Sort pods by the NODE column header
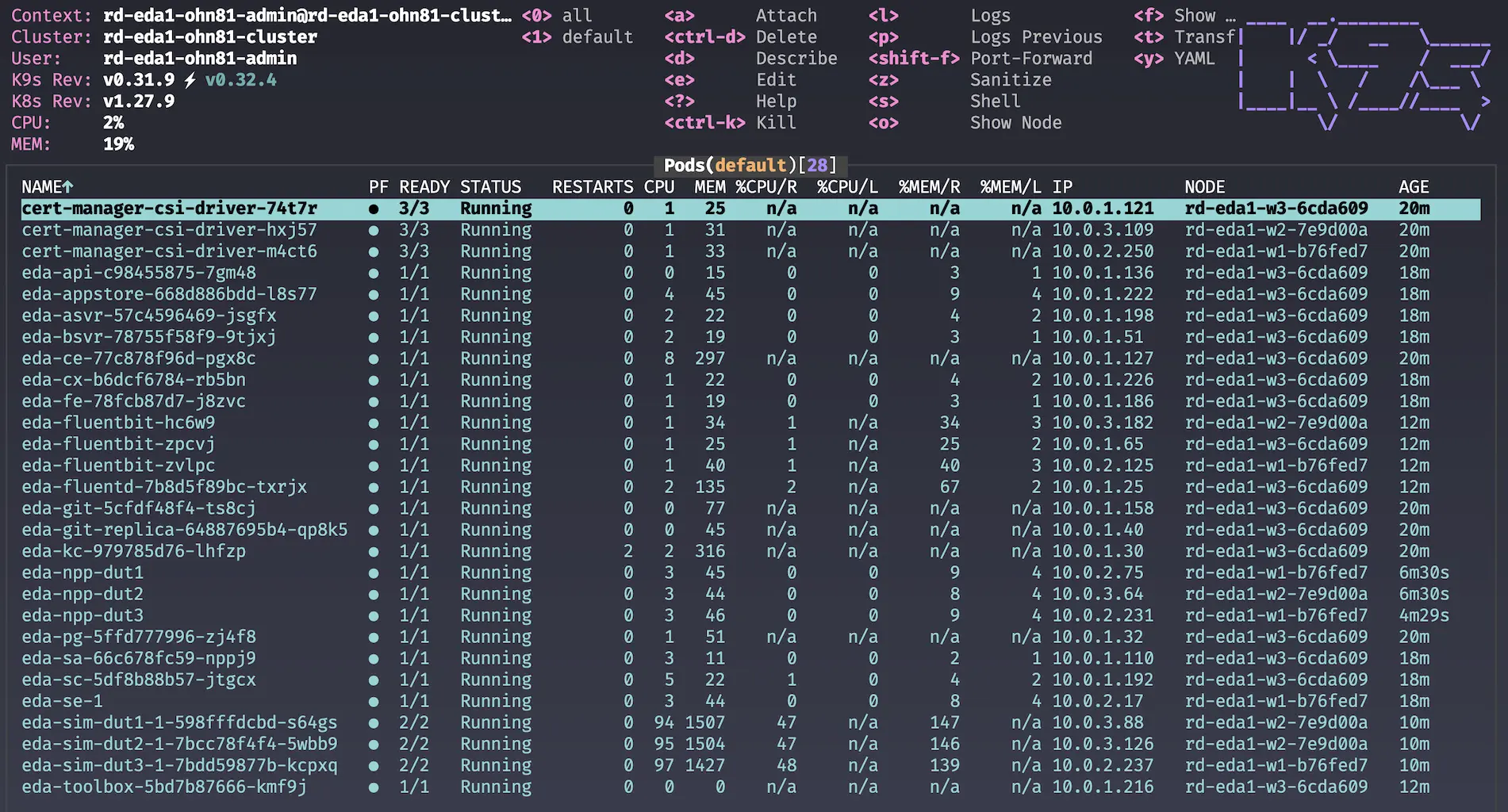The width and height of the screenshot is (1508, 812). point(1204,187)
